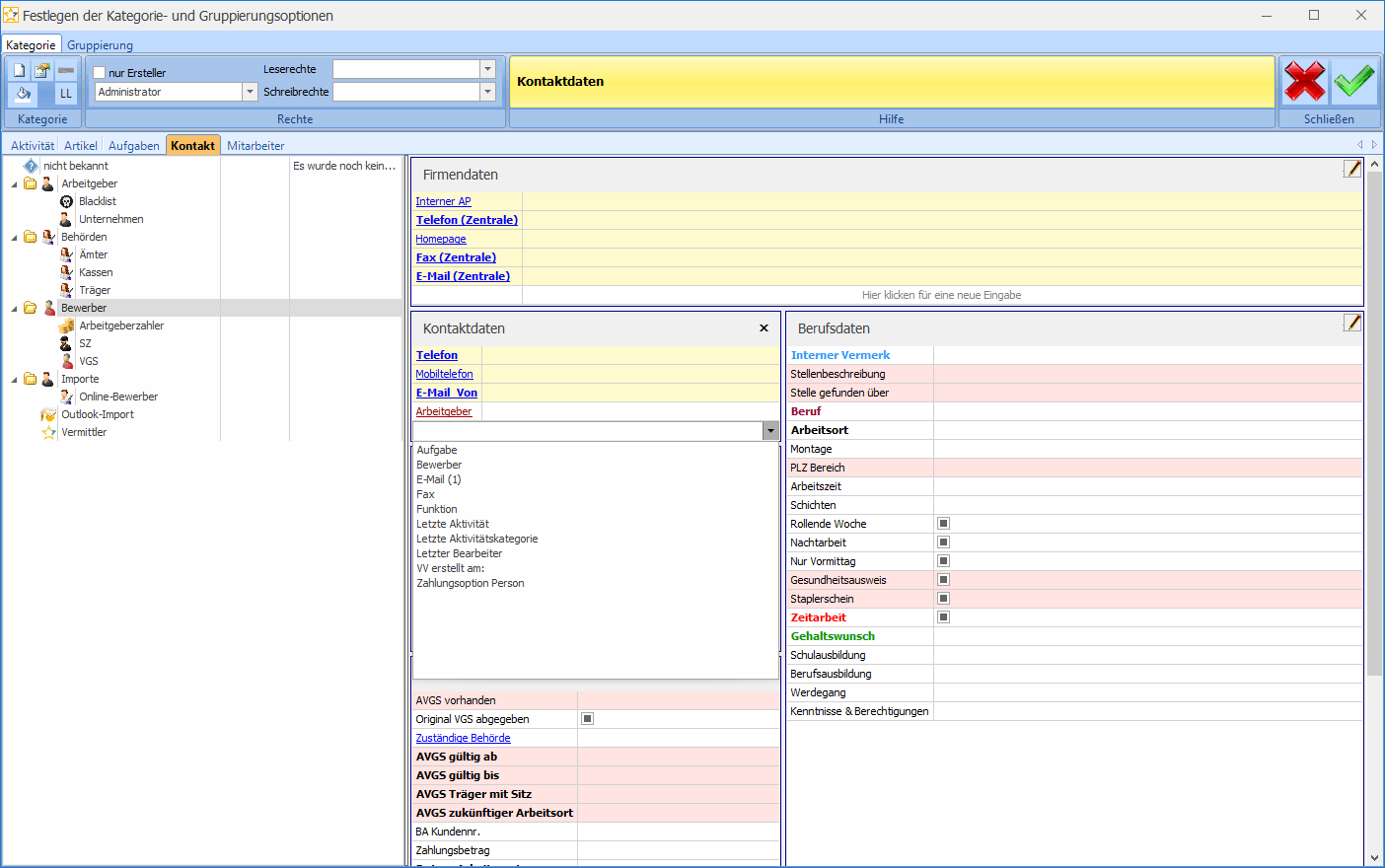This screenshot has width=1385, height=868.
Task: Collapse the Behörden tree node
Action: (x=14, y=237)
